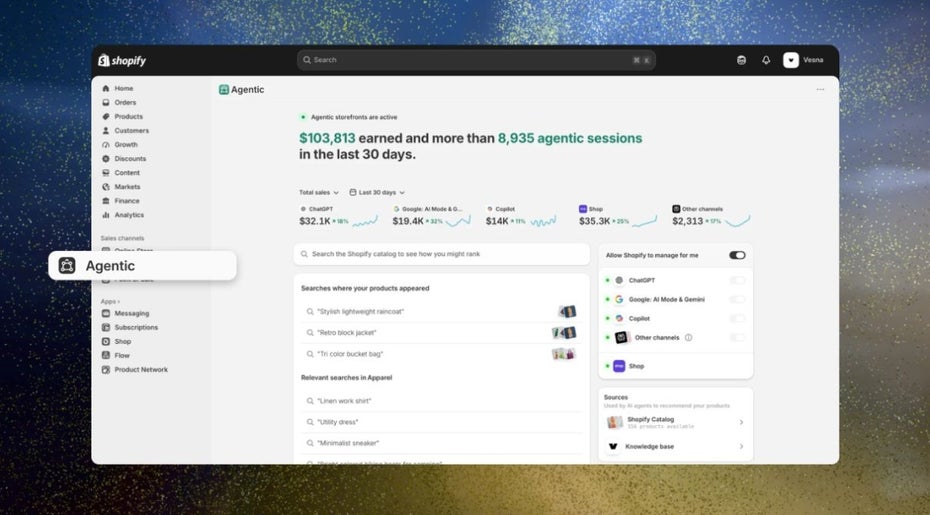Viewport: 930px width, 515px height.
Task: Click the Knowledge base logo icon
Action: [613, 446]
